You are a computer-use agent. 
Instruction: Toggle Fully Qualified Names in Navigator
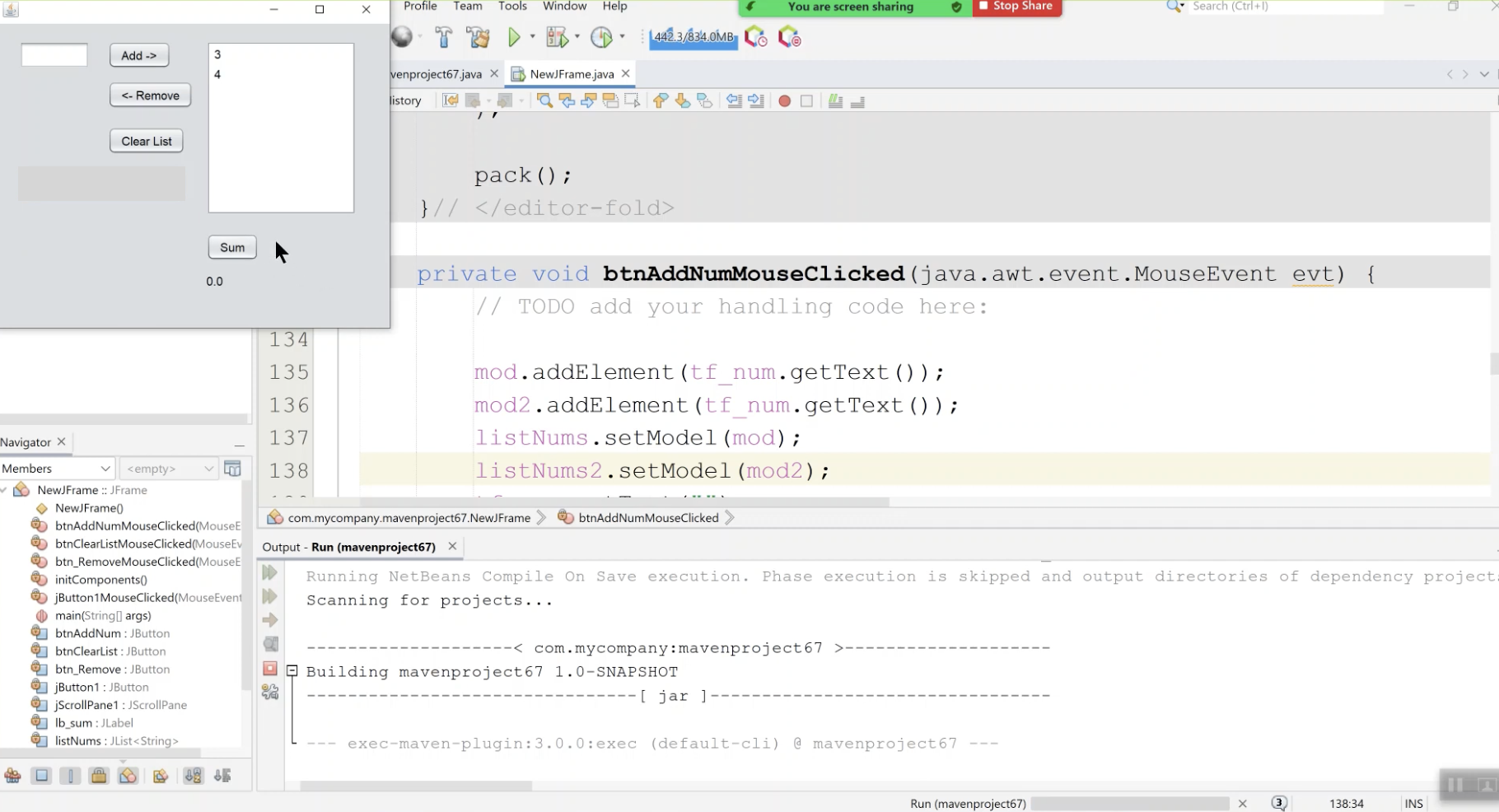coord(161,776)
